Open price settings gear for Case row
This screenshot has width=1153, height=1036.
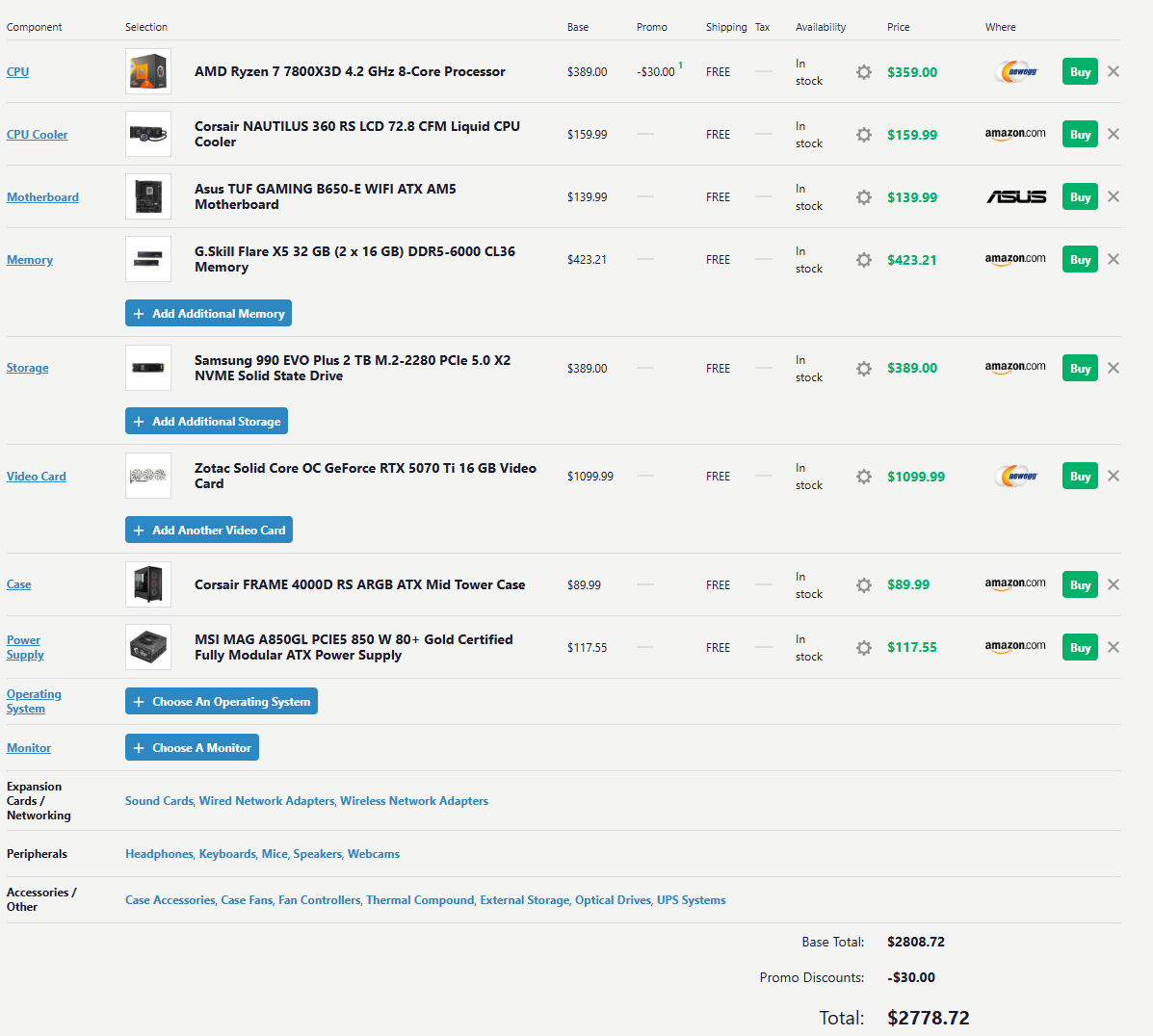point(864,585)
